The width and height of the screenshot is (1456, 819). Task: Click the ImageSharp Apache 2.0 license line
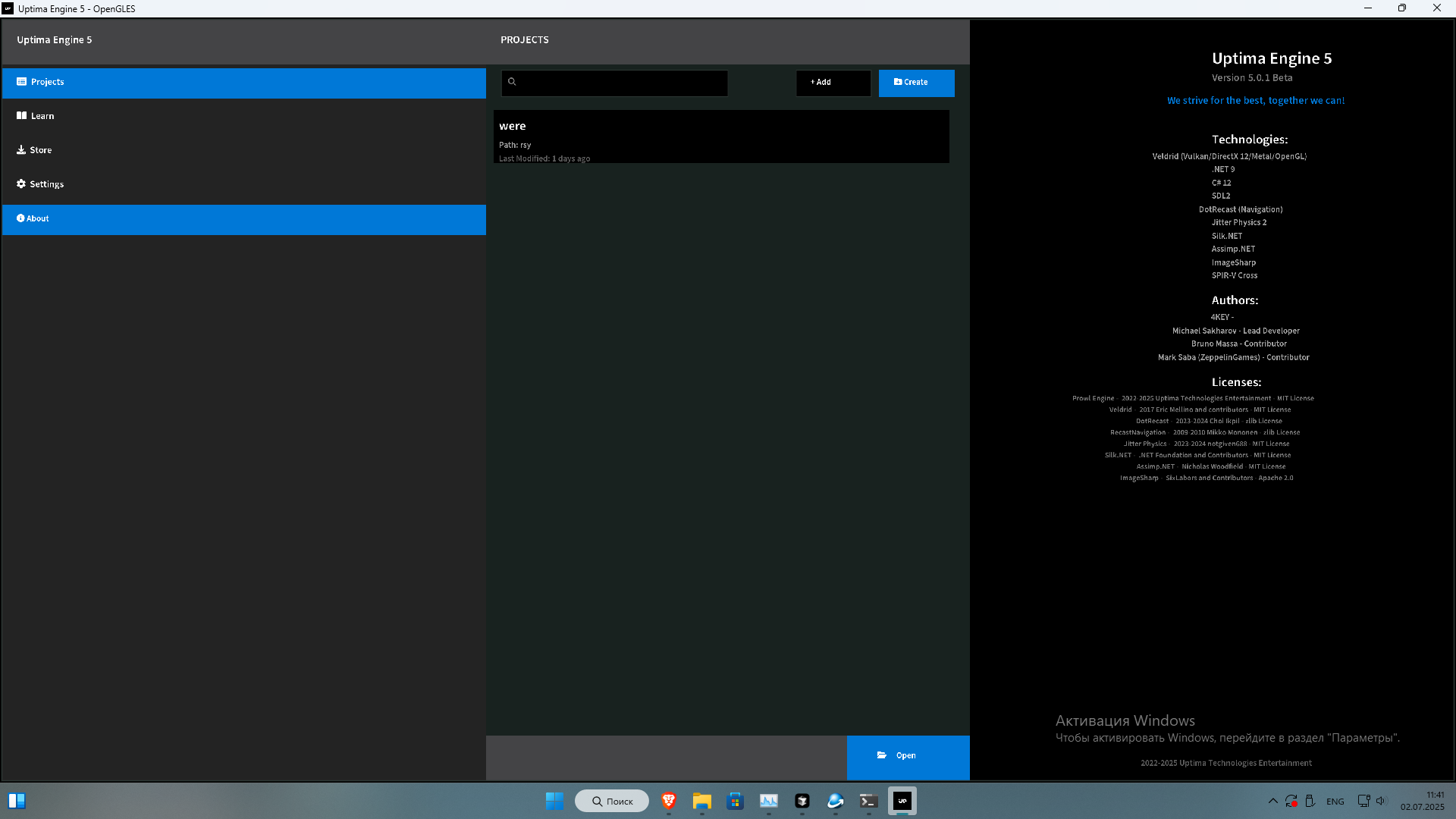coord(1207,479)
